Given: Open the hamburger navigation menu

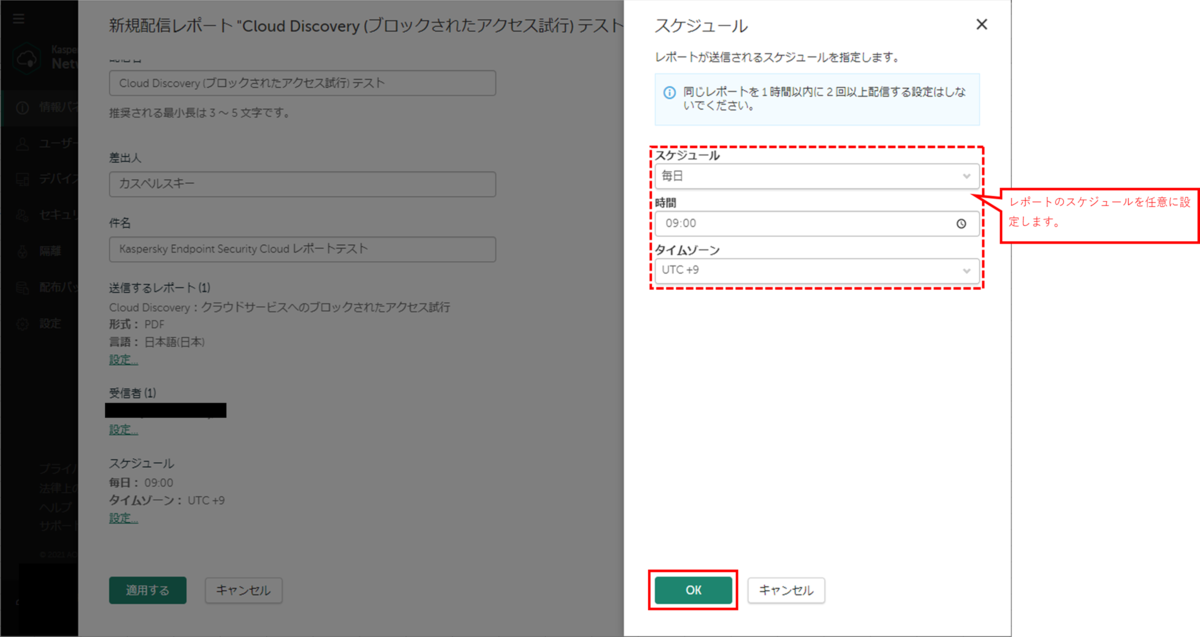Looking at the screenshot, I should click(18, 18).
